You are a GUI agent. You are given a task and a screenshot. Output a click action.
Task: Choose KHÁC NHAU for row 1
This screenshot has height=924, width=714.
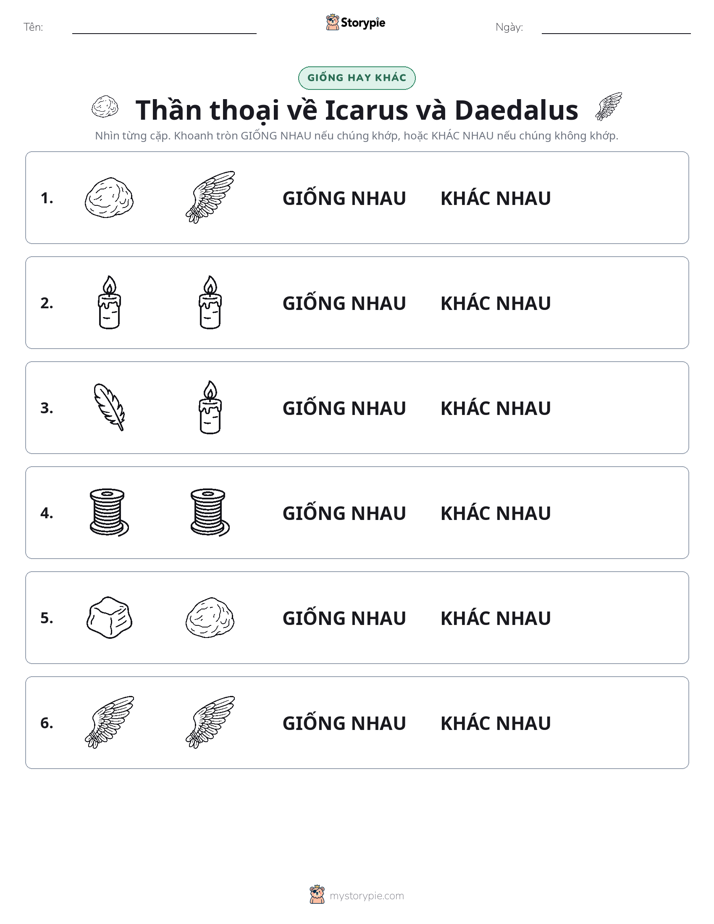[495, 199]
